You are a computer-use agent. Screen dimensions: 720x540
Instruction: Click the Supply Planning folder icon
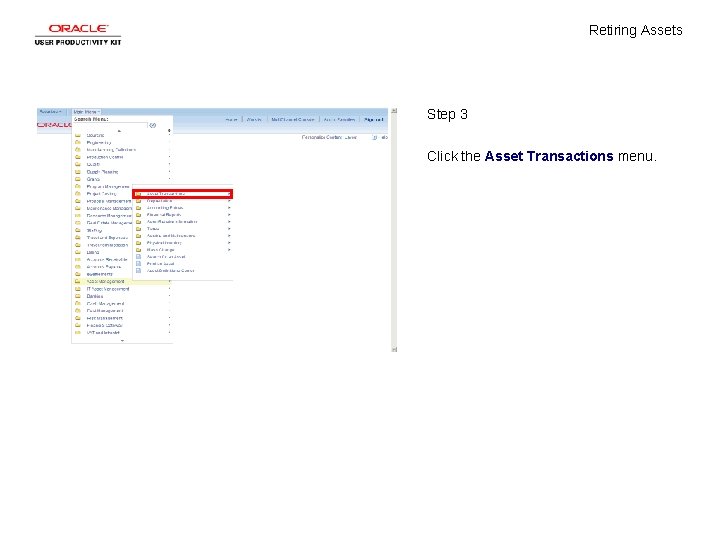tap(78, 172)
